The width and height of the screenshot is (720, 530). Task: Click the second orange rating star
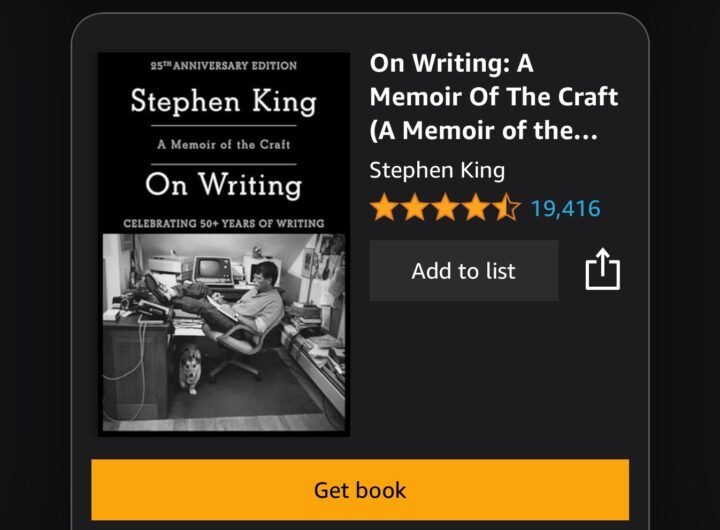415,208
